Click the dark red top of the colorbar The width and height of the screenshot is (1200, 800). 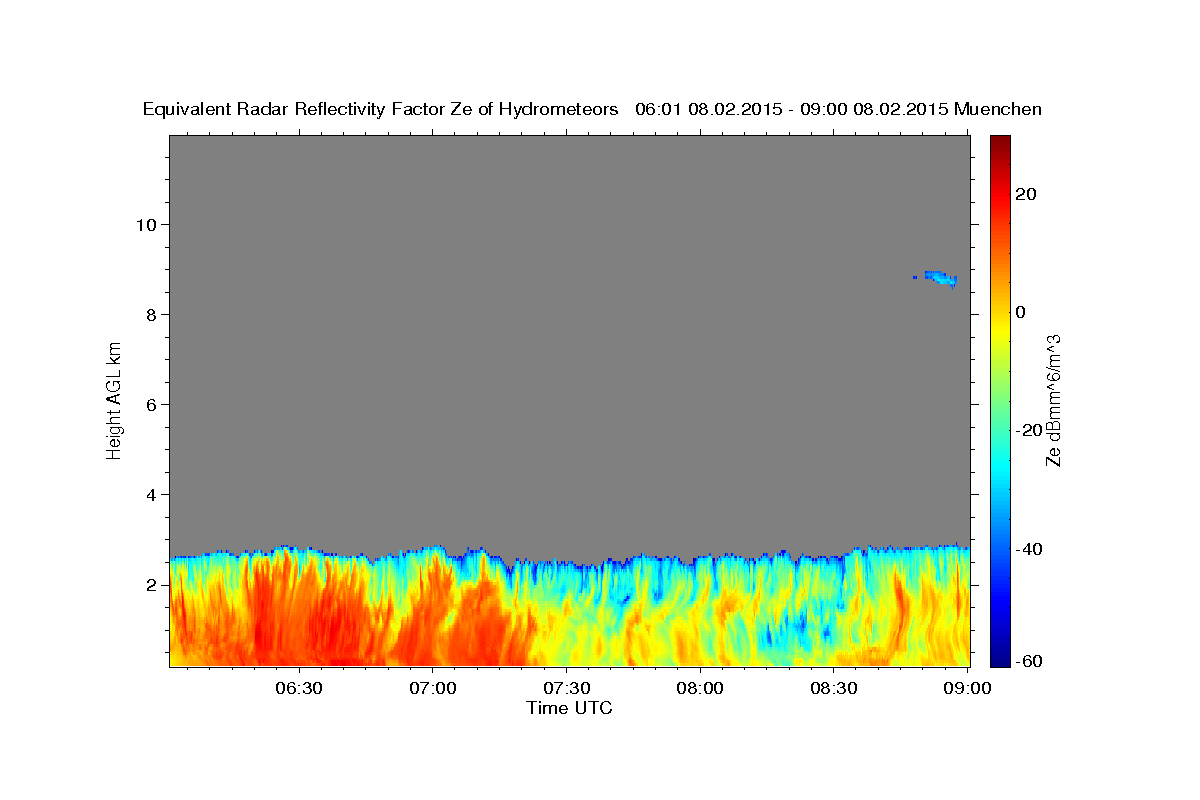[1000, 143]
